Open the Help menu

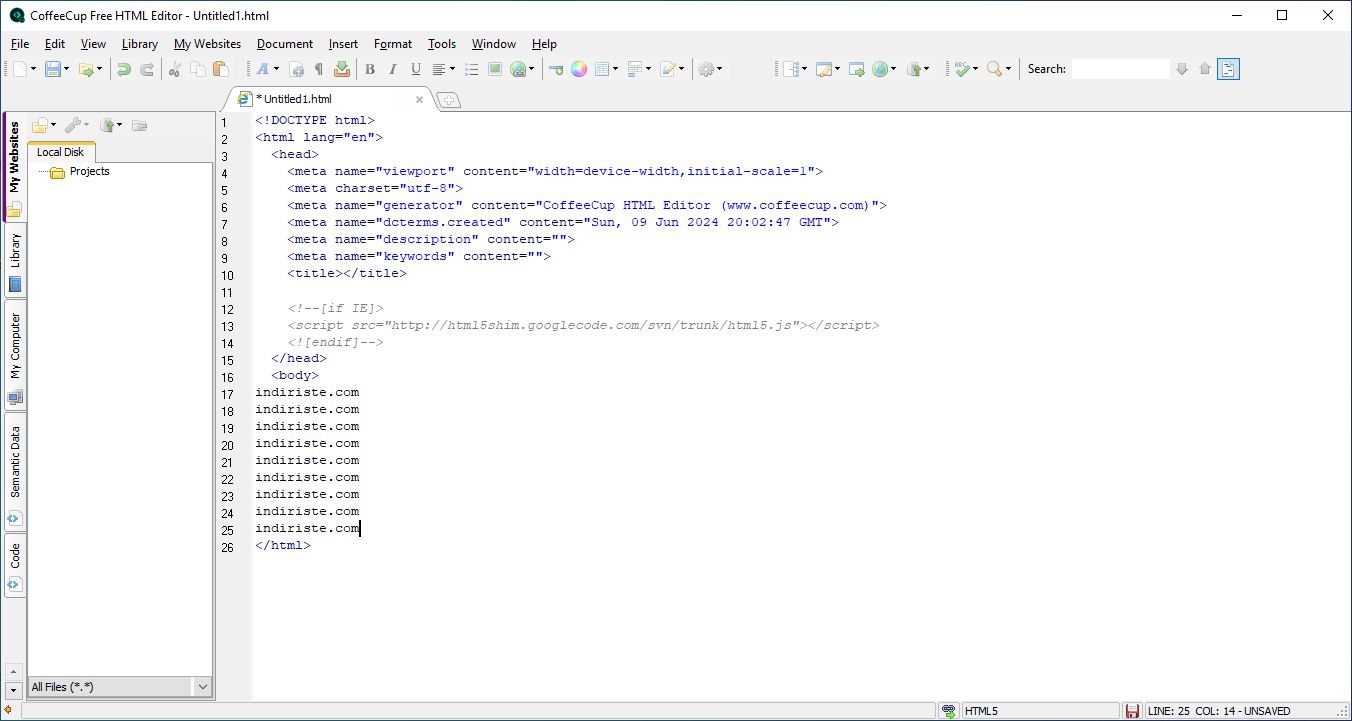[x=544, y=44]
